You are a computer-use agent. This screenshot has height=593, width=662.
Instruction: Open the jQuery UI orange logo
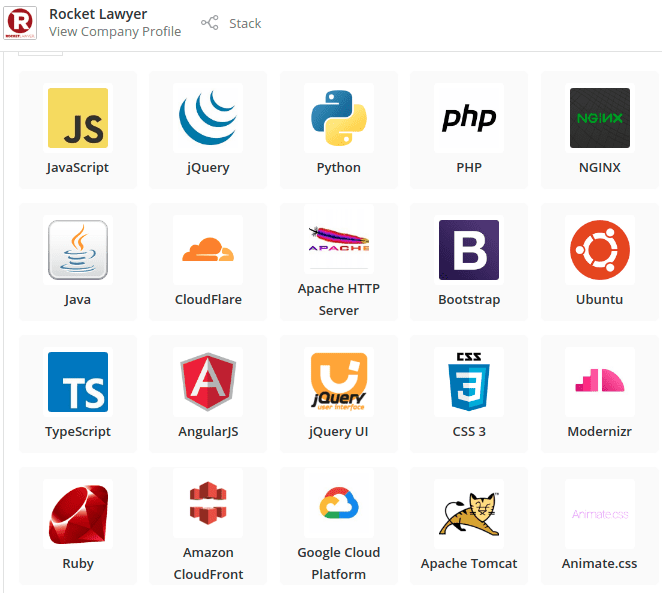(339, 382)
